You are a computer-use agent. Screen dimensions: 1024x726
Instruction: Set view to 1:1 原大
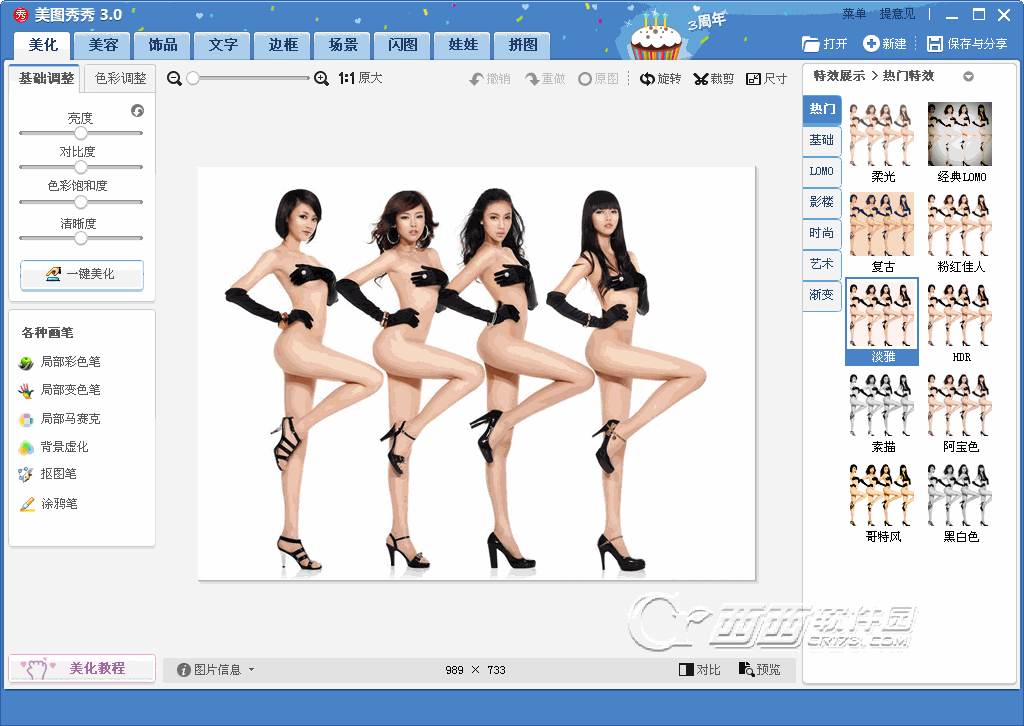[x=360, y=78]
